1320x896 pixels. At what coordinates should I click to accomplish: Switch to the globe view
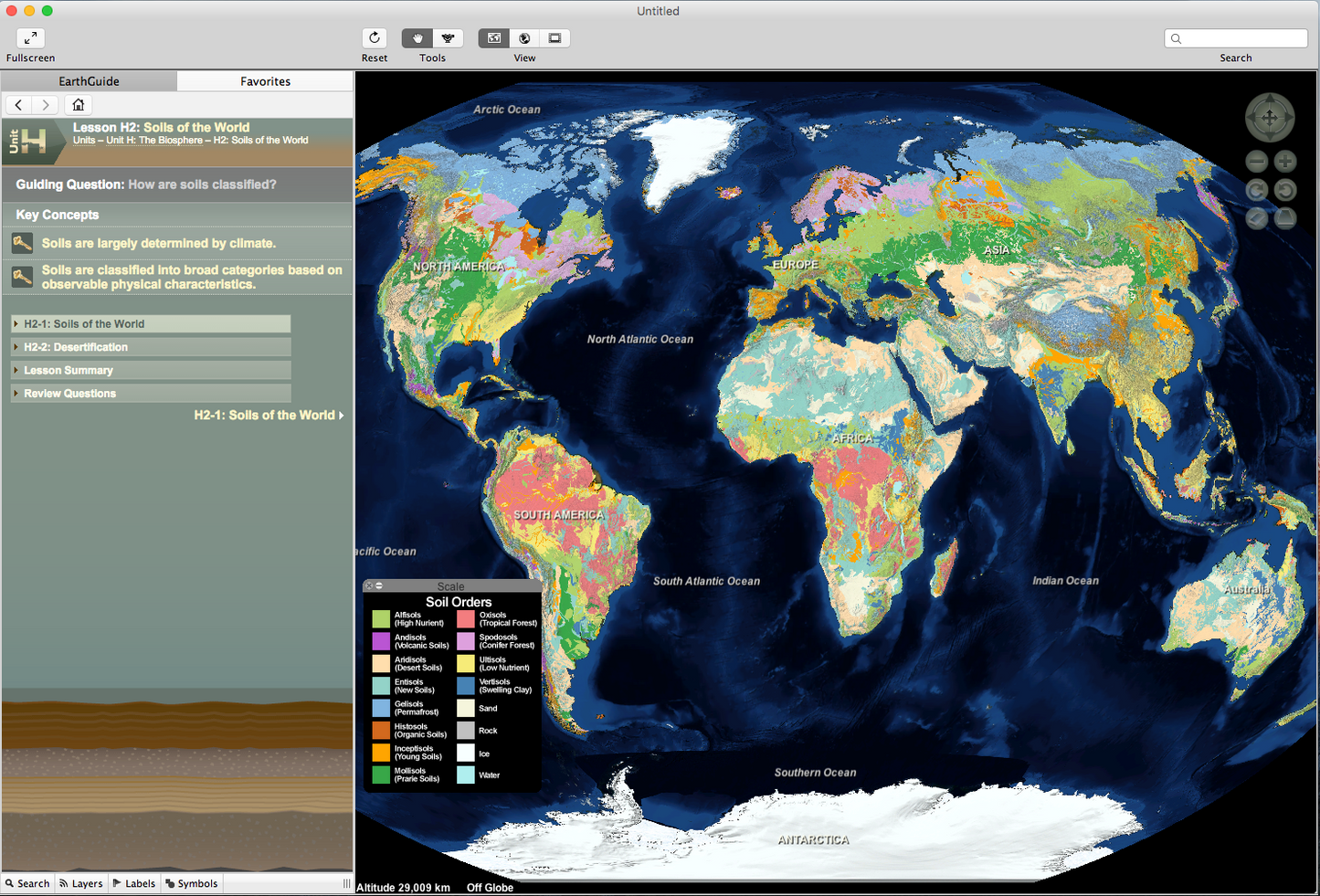(524, 38)
